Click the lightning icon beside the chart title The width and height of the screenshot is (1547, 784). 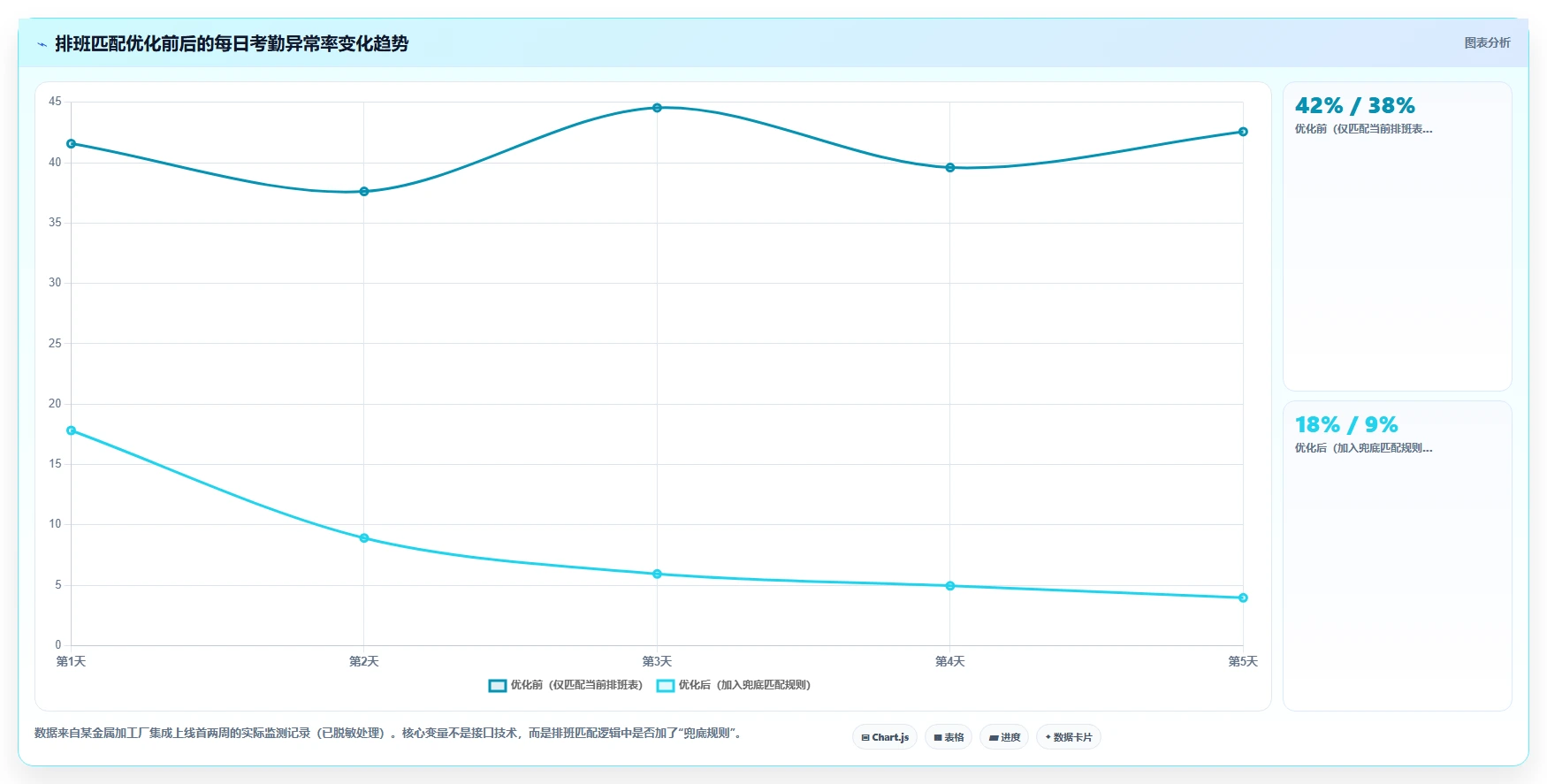(x=42, y=44)
